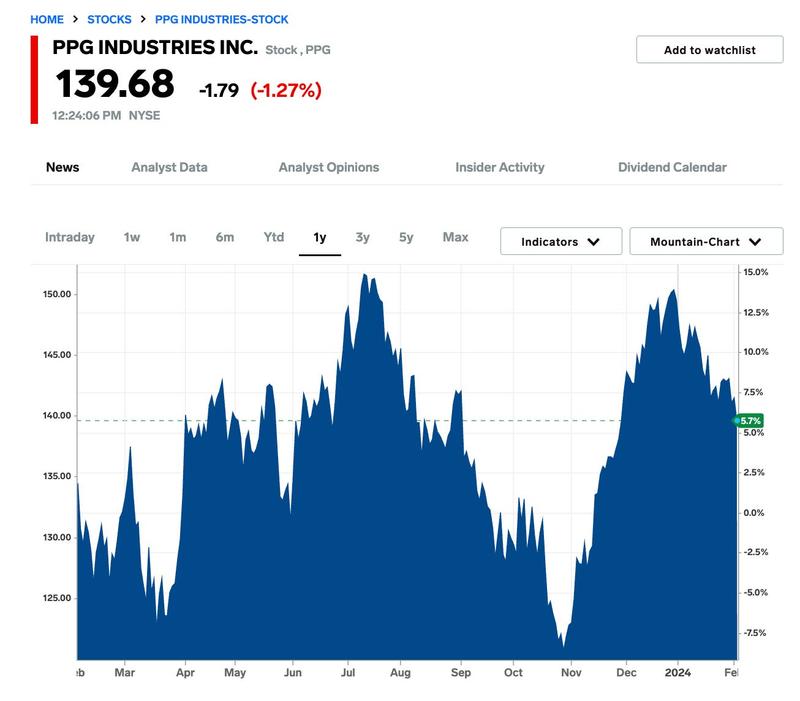This screenshot has width=800, height=701.
Task: Click the Apr label on time axis
Action: click(x=185, y=672)
